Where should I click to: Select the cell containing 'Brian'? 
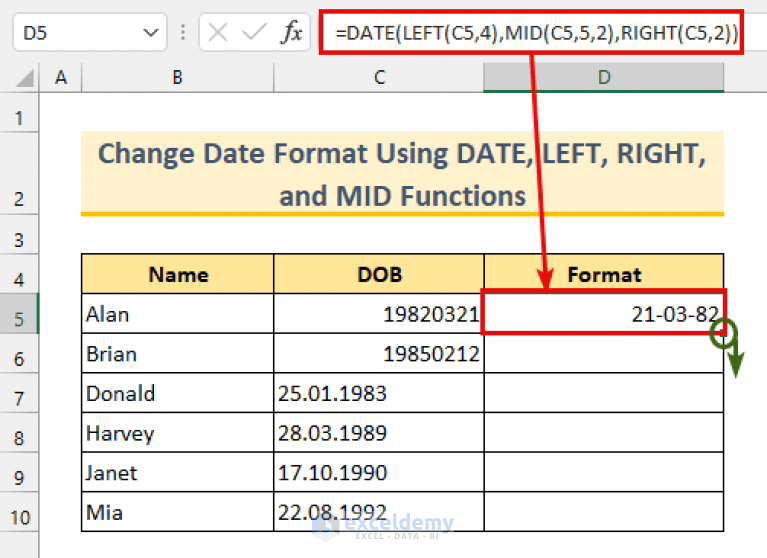(x=178, y=354)
